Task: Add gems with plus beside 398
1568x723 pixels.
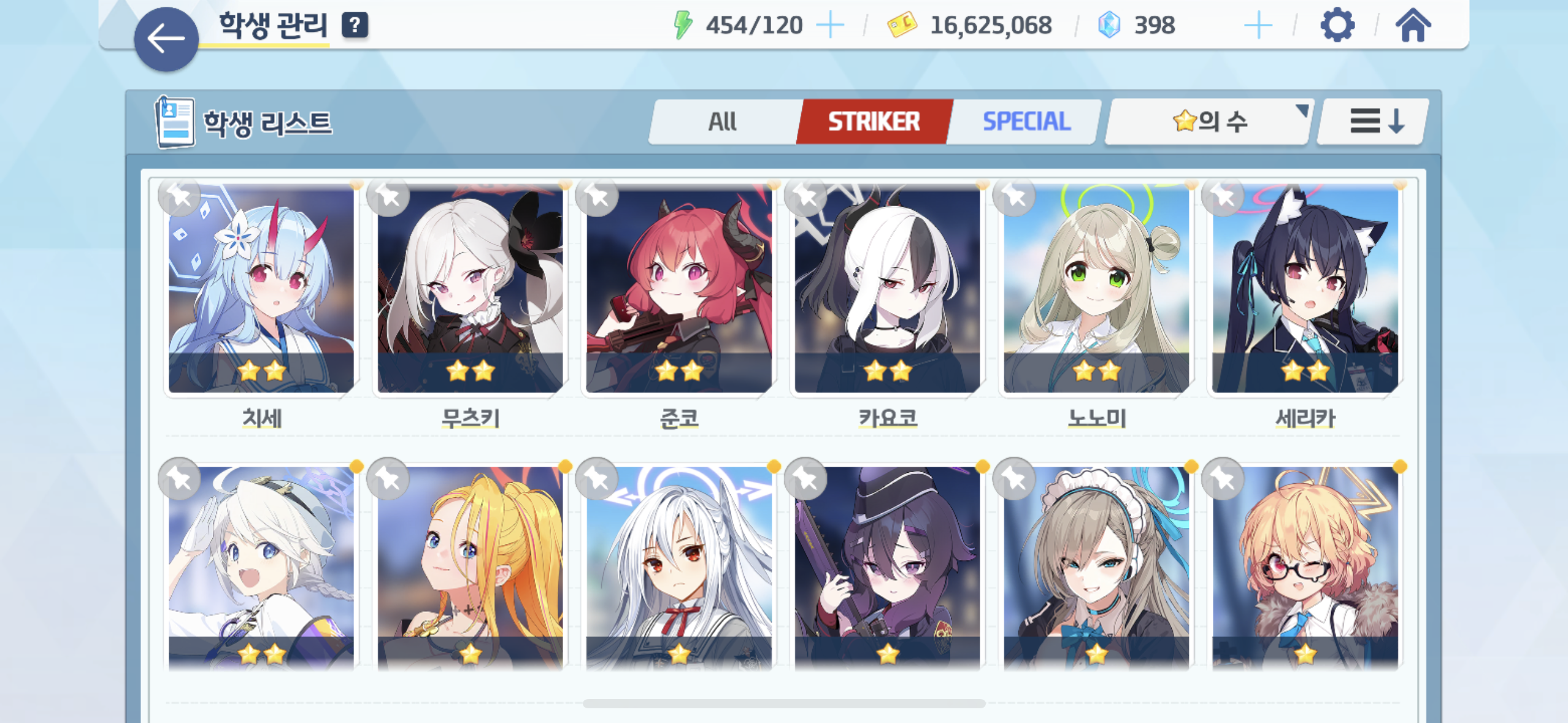Action: (1258, 25)
